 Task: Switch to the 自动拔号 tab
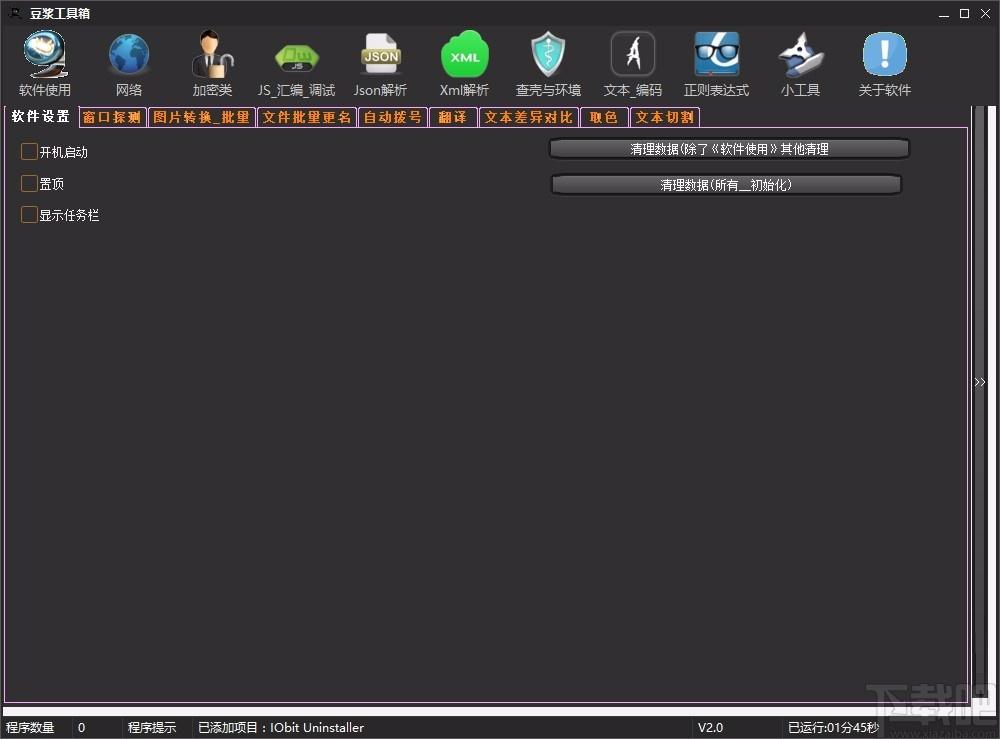393,117
